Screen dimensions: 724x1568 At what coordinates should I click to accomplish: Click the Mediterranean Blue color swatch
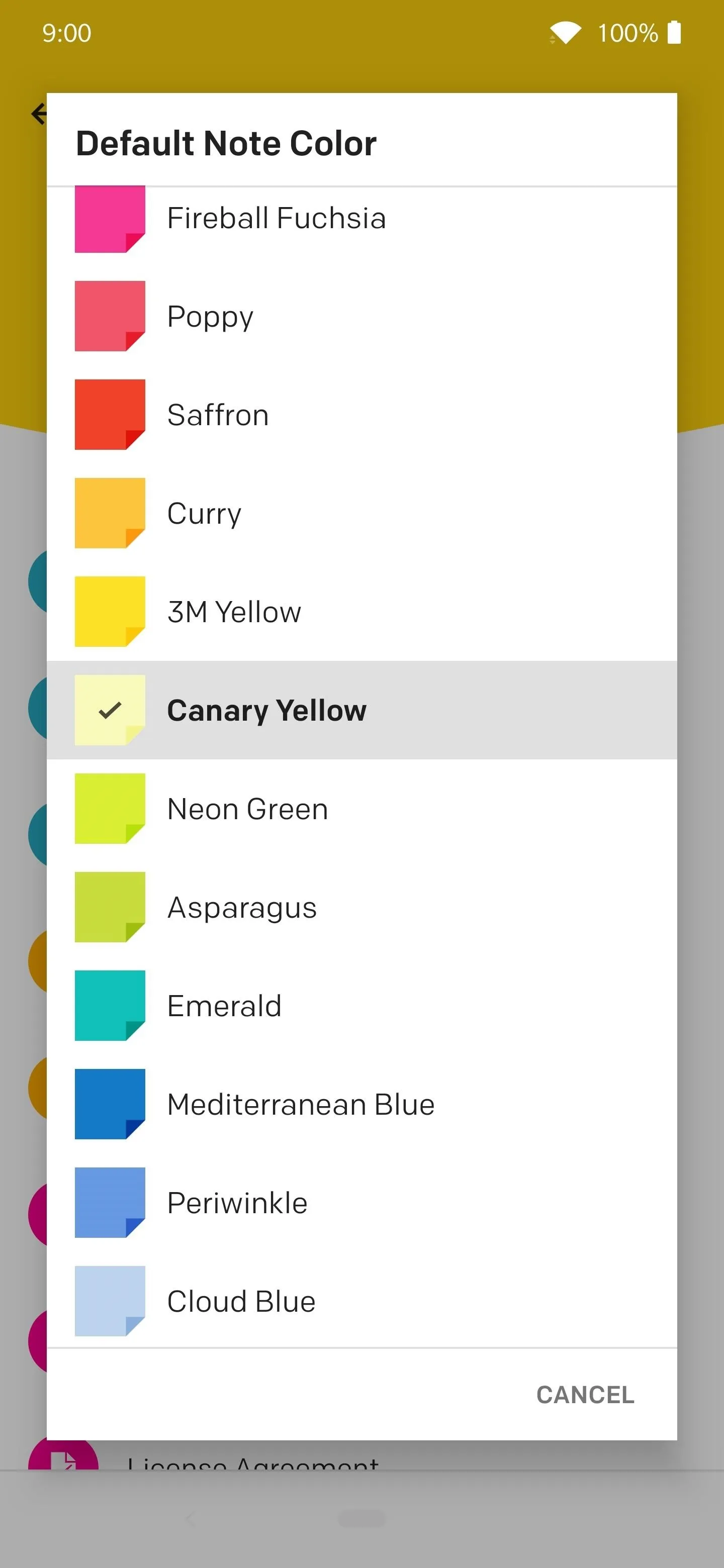110,1104
